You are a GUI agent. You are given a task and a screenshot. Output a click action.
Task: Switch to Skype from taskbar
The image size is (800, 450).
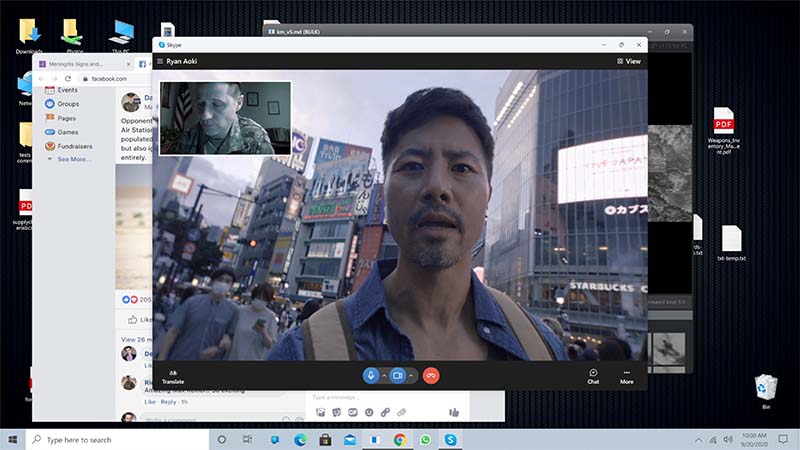450,439
